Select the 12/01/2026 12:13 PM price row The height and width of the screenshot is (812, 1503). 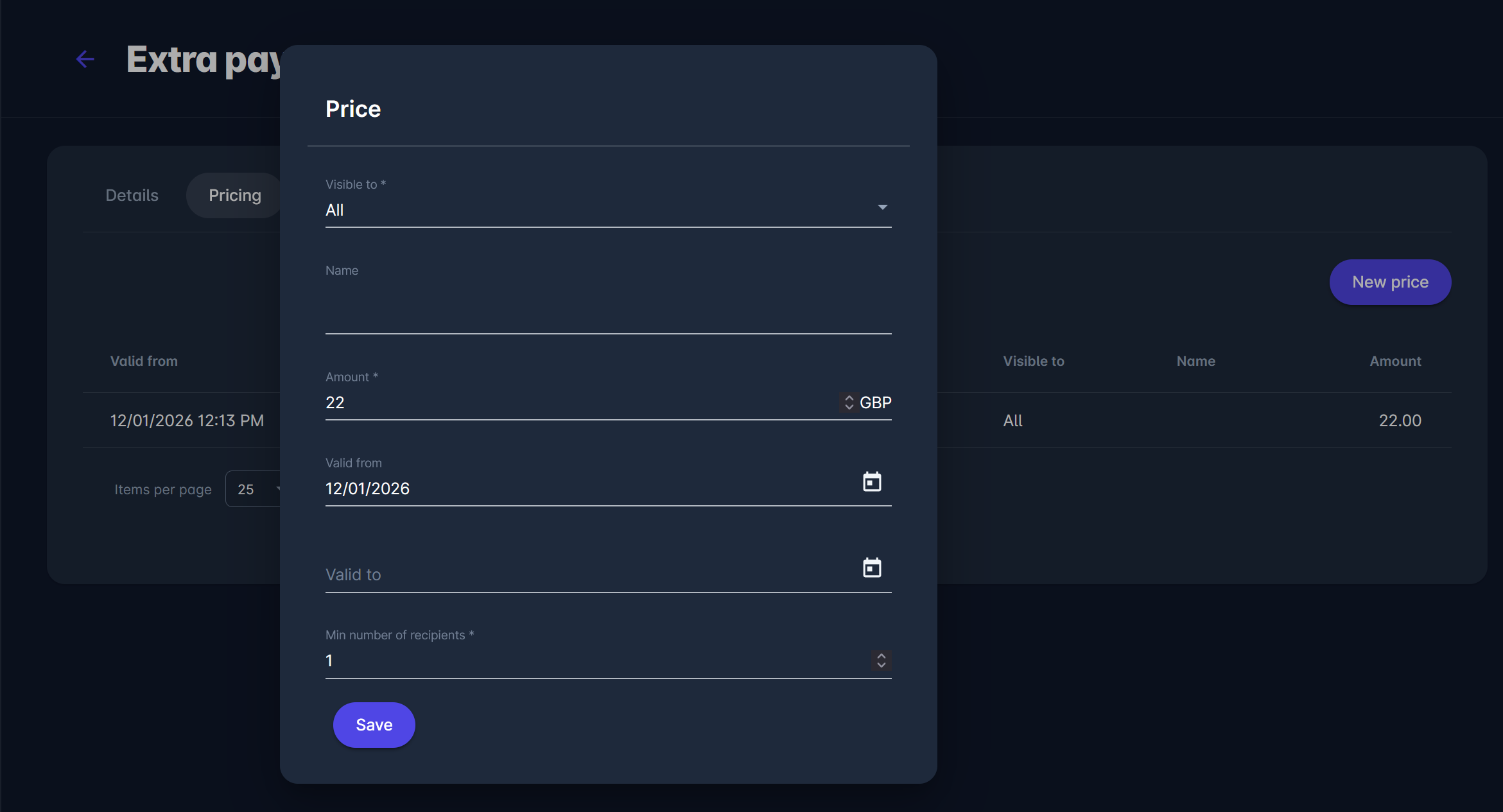187,420
